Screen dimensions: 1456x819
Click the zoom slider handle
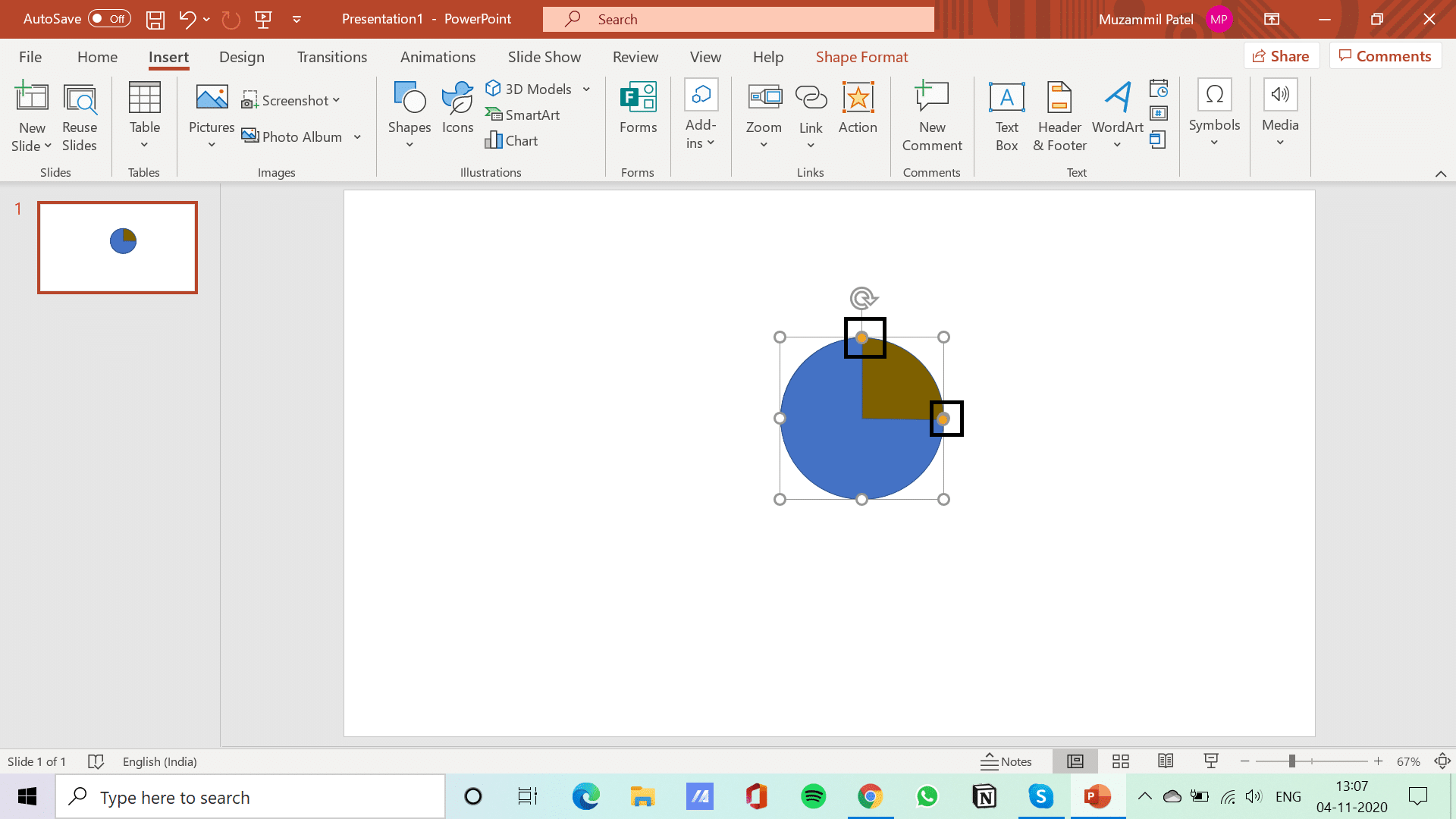1291,761
